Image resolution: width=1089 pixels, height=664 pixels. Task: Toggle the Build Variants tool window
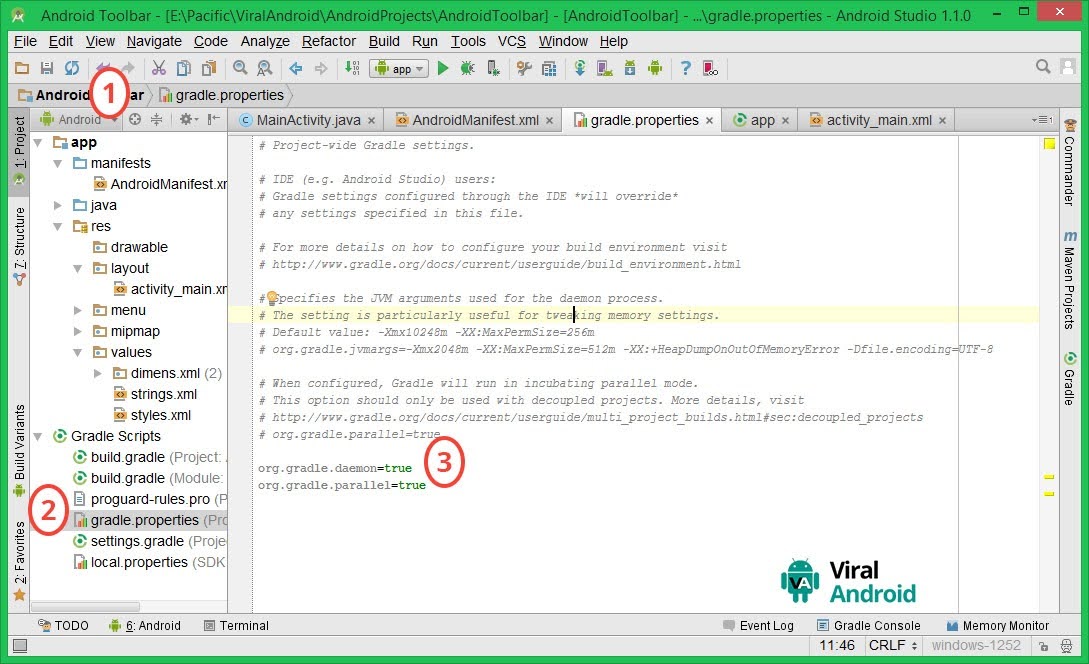point(19,450)
